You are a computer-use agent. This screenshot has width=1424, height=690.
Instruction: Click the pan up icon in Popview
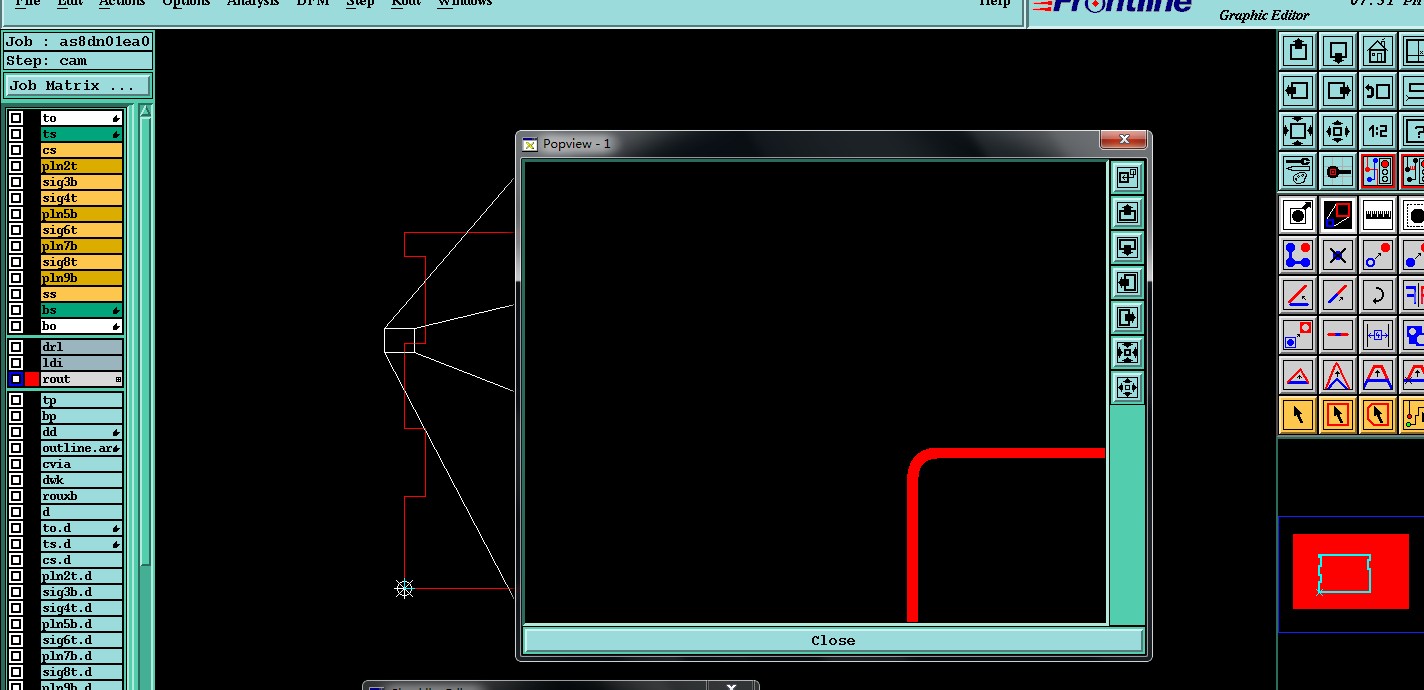[1127, 213]
